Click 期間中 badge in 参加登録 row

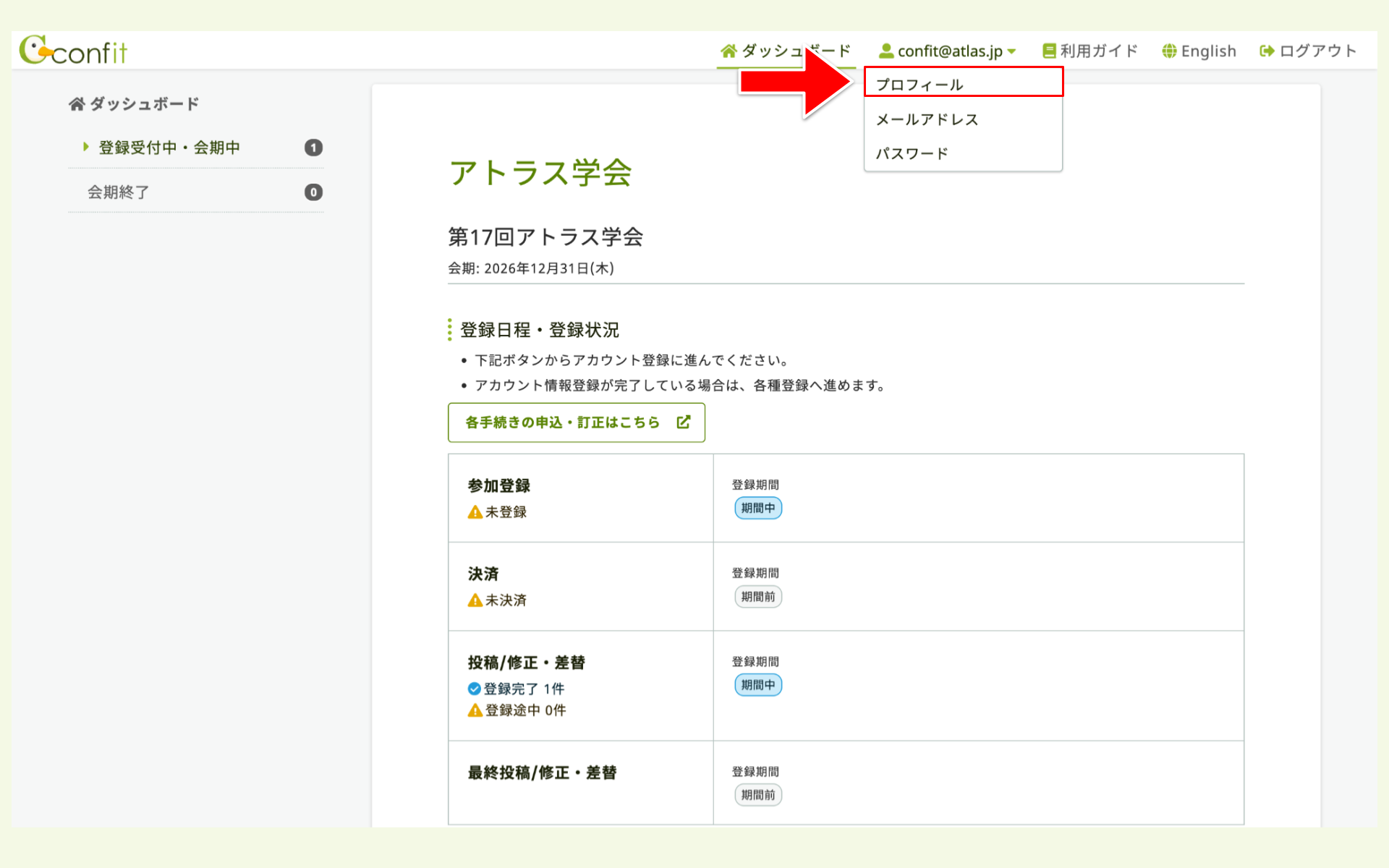tap(757, 508)
